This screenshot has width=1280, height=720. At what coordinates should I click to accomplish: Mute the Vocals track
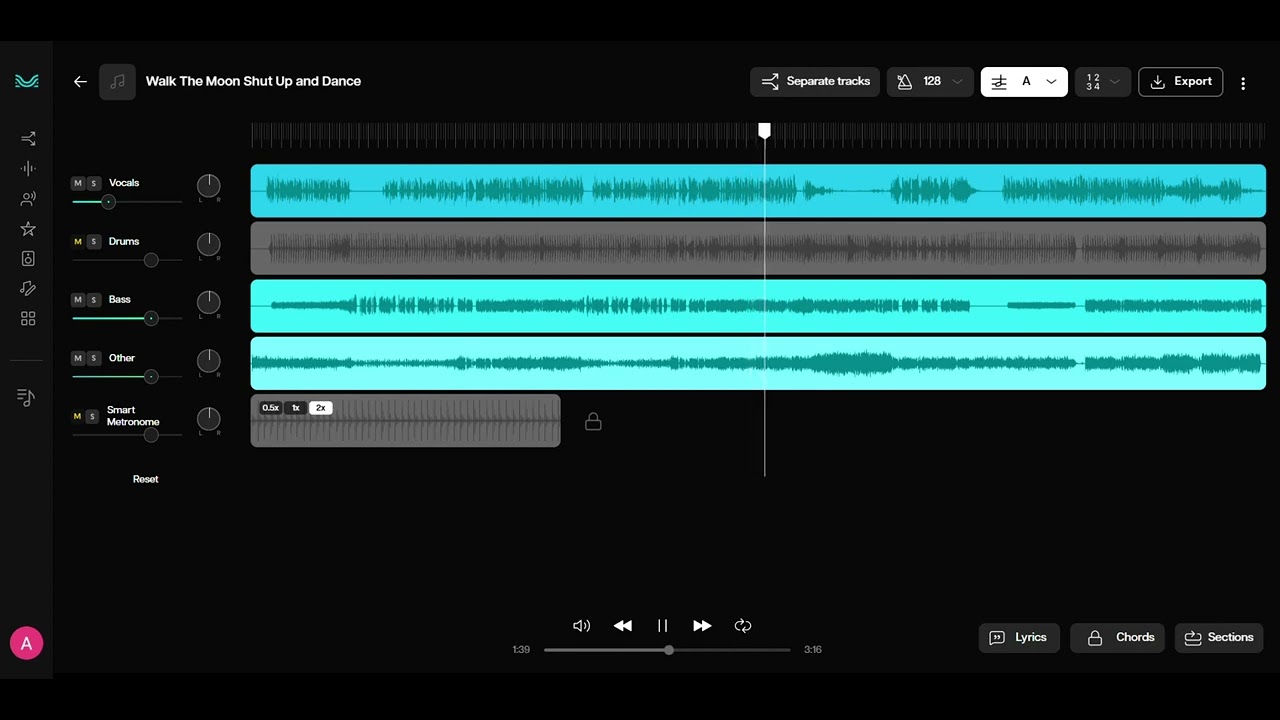[78, 183]
